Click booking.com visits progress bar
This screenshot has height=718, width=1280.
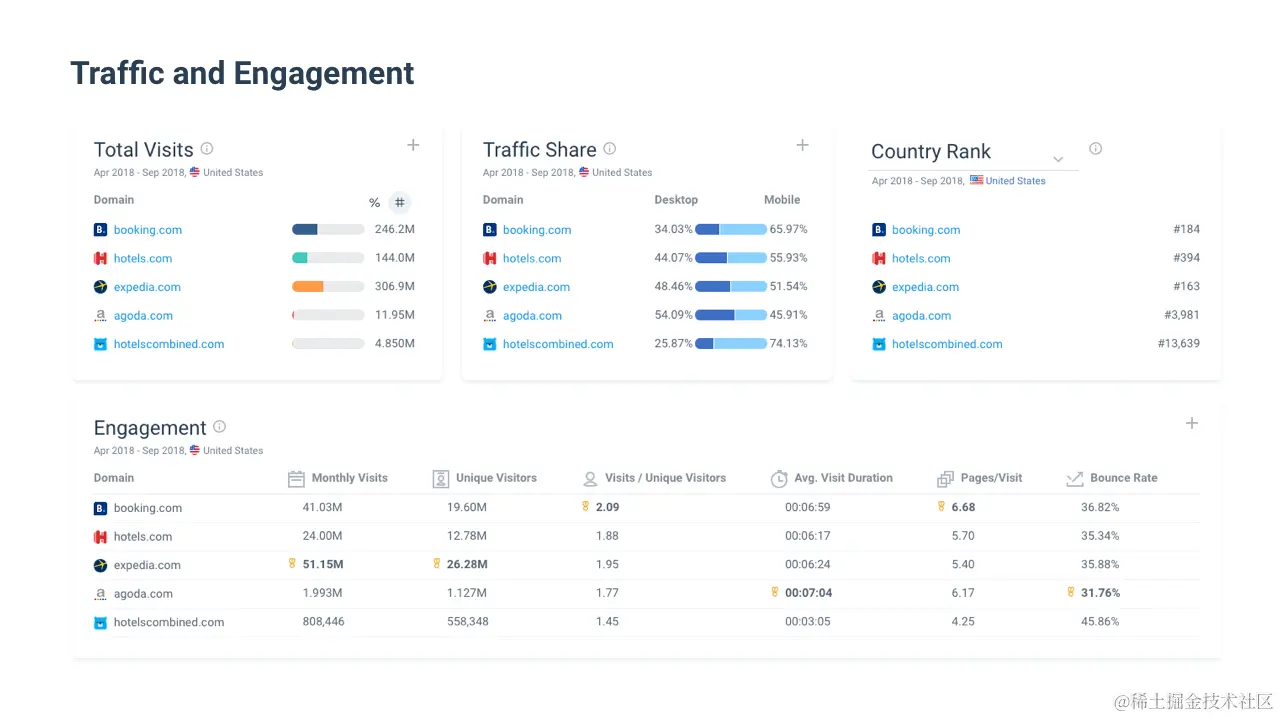pos(328,229)
